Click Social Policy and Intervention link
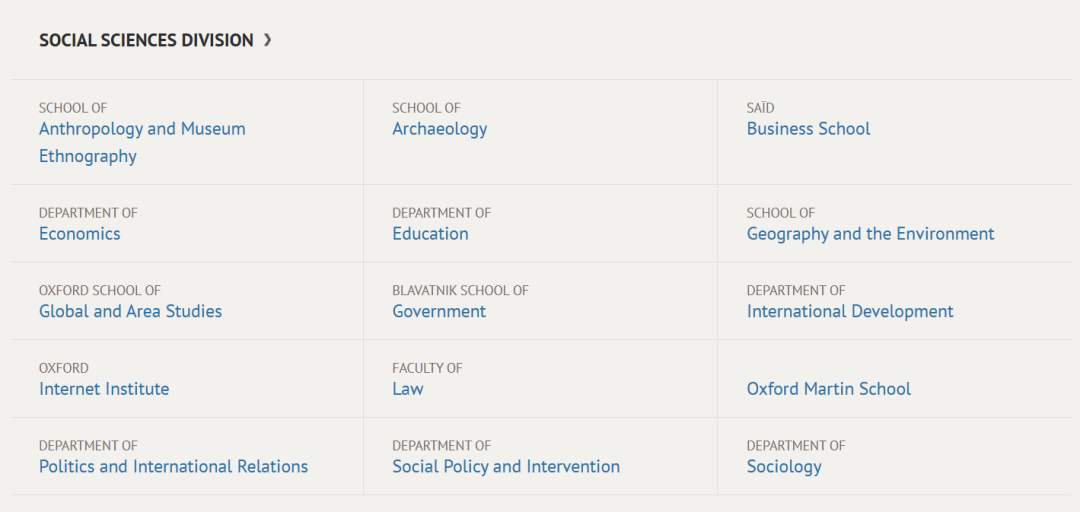Screen dimensions: 1080x512 (x=506, y=467)
